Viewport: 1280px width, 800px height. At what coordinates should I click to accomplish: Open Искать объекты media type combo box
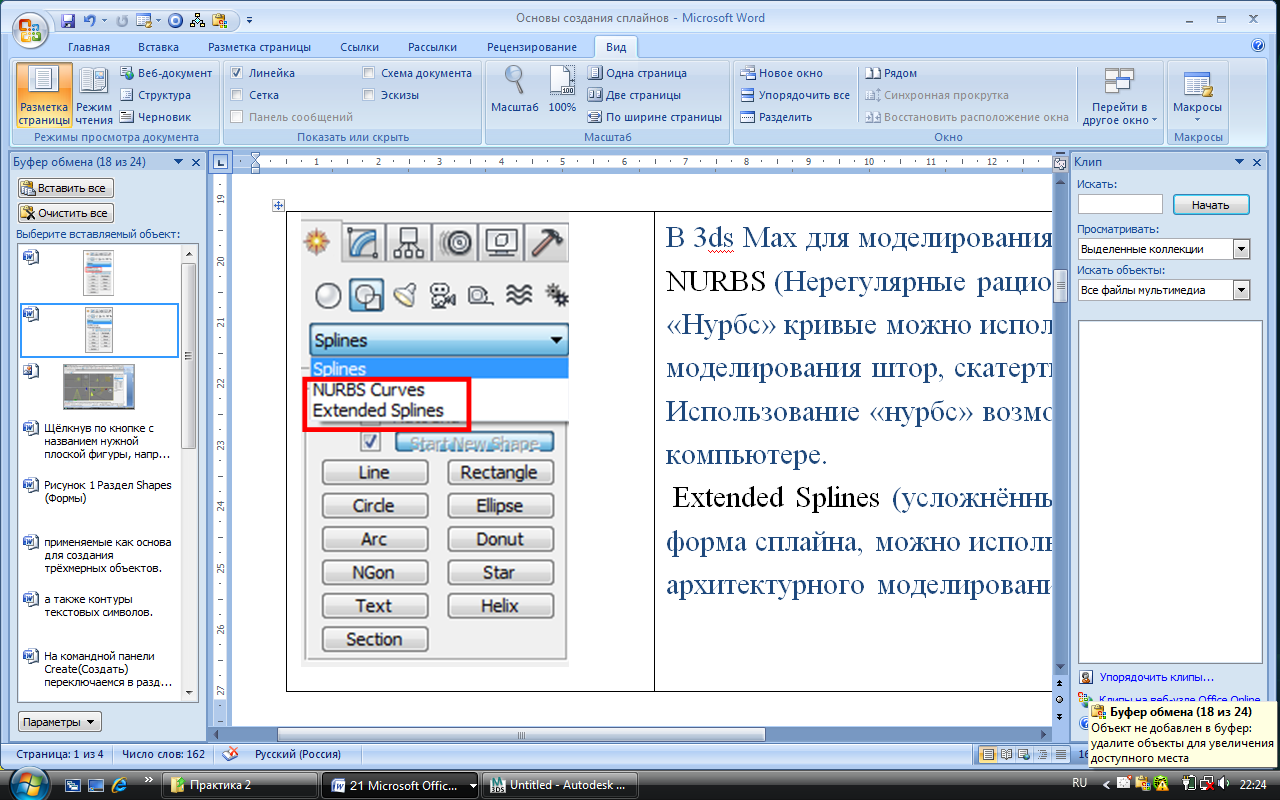pos(1164,290)
